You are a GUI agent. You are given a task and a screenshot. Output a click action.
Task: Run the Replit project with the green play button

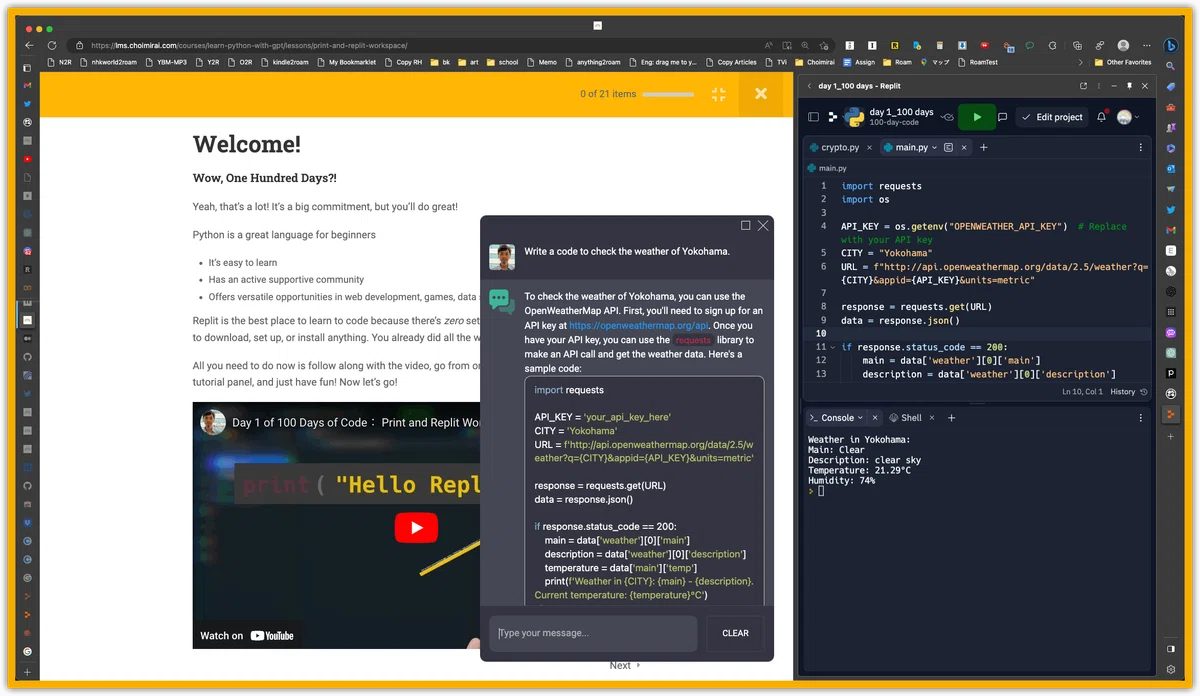977,117
